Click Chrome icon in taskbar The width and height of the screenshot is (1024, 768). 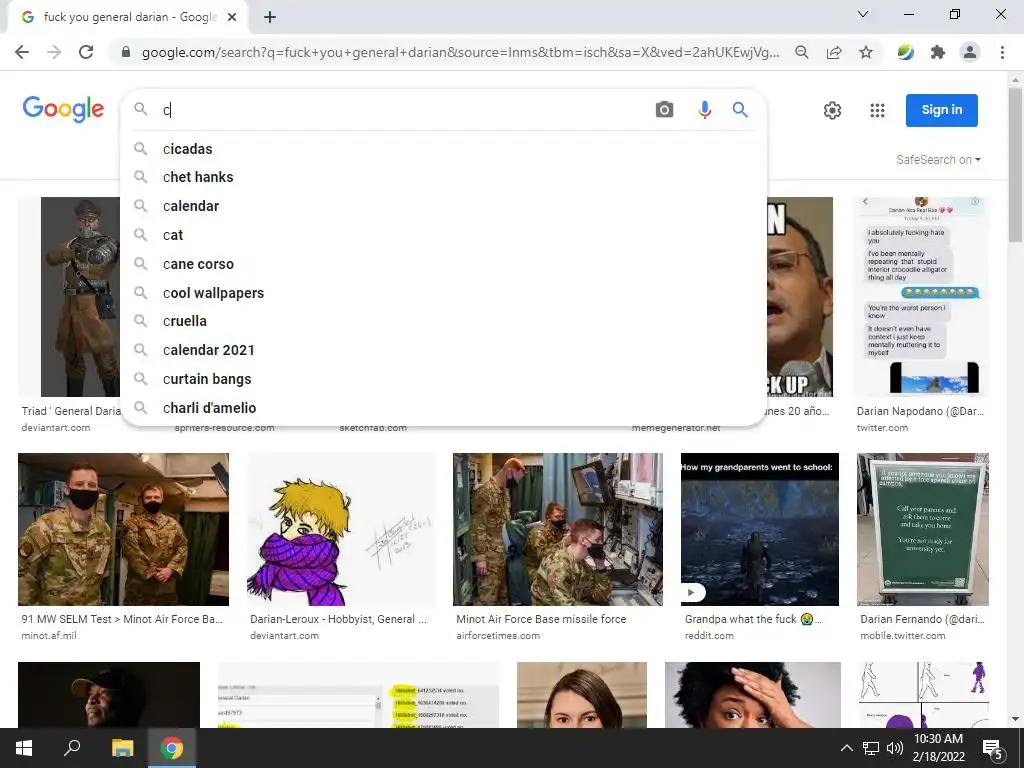(172, 748)
